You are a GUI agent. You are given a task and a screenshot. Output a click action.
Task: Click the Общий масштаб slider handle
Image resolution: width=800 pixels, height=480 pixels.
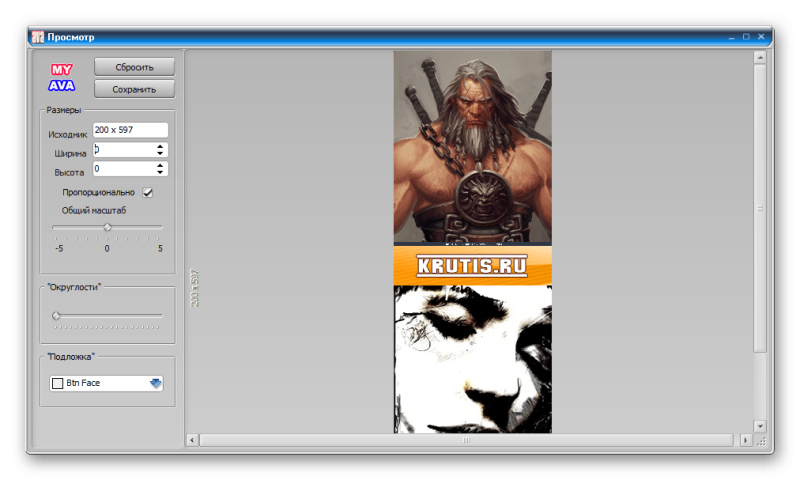point(107,228)
